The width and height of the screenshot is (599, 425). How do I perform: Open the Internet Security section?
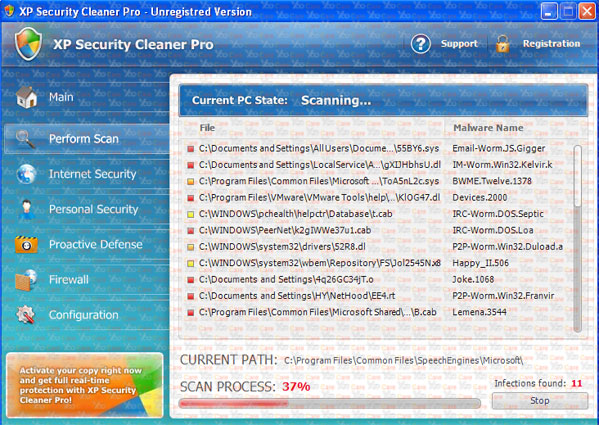coord(92,174)
